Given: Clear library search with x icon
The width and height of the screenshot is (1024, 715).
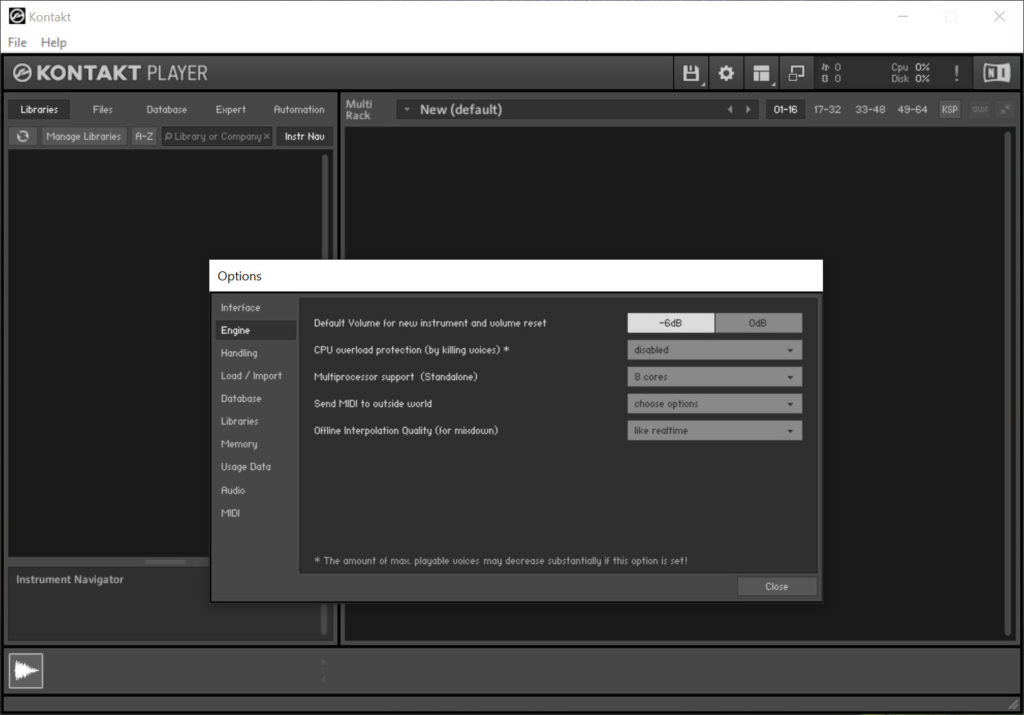Looking at the screenshot, I should [x=266, y=136].
